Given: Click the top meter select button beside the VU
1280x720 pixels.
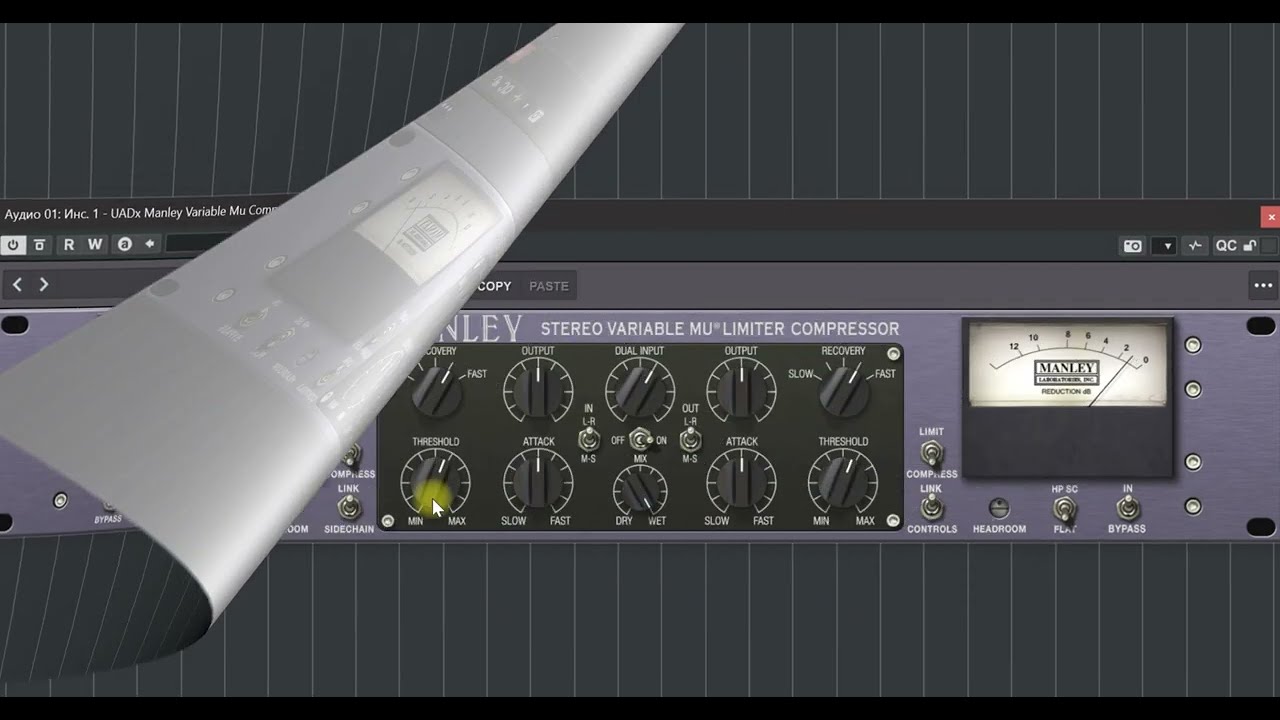Looking at the screenshot, I should [1192, 345].
